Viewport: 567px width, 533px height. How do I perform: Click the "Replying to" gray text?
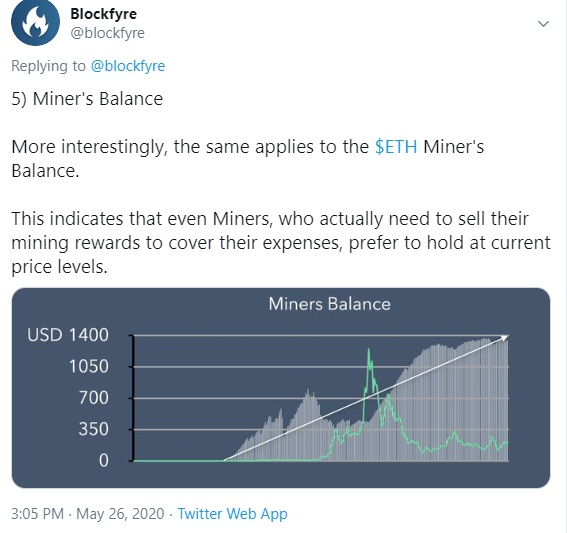(48, 66)
